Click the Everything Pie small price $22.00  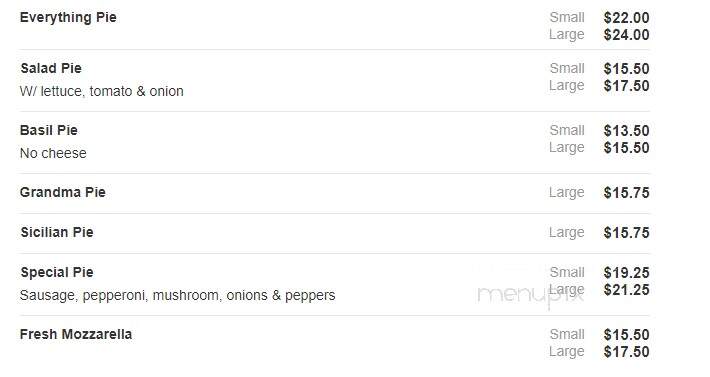click(626, 18)
